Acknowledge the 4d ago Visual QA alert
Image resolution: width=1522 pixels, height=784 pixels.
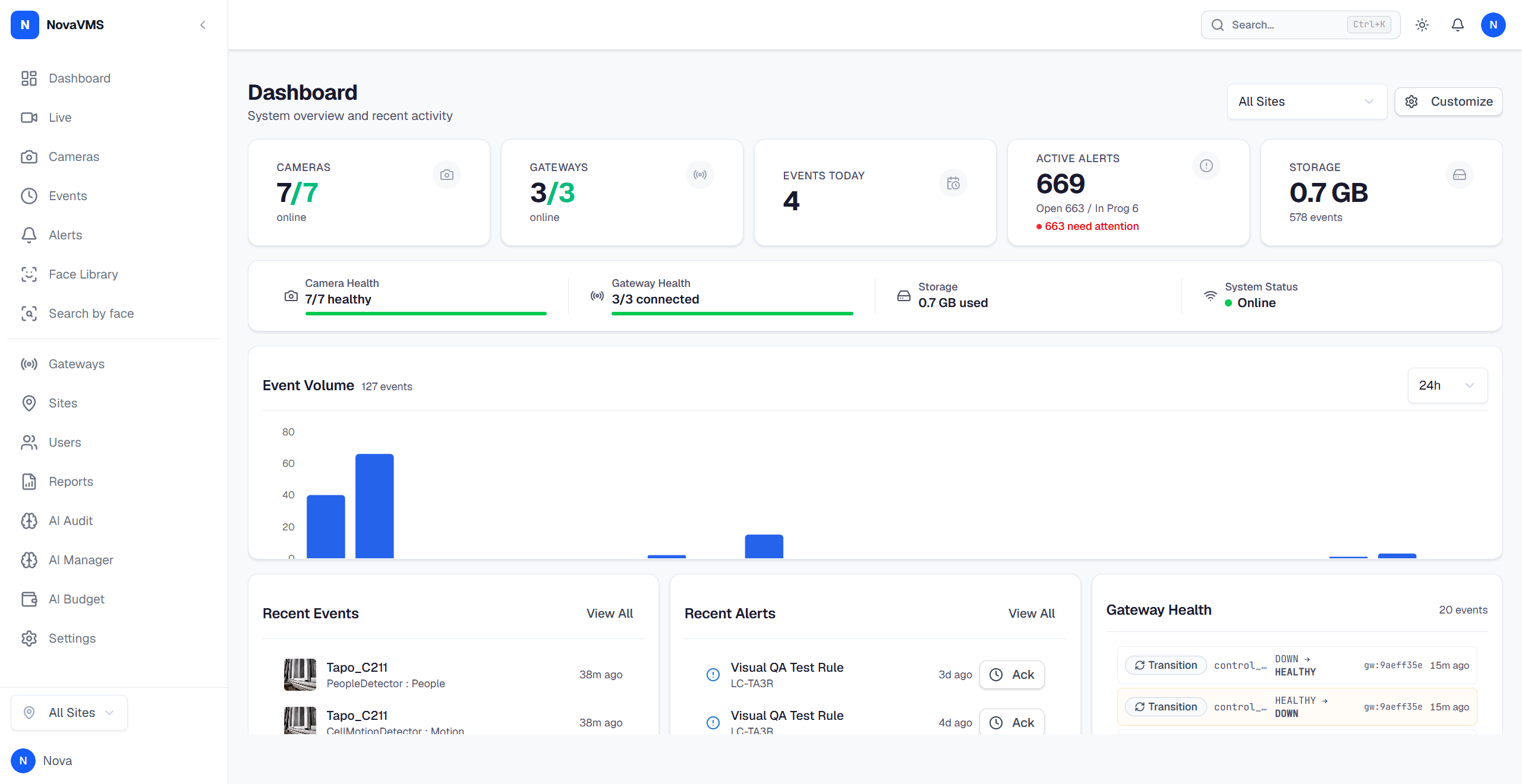click(x=1011, y=723)
